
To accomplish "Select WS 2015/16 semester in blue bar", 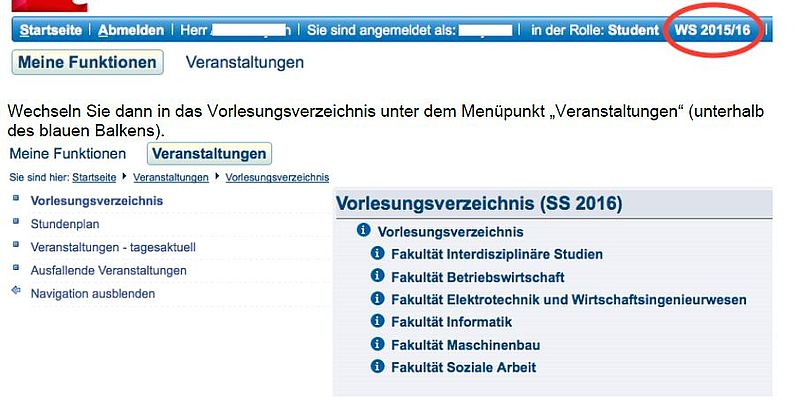I will point(712,30).
